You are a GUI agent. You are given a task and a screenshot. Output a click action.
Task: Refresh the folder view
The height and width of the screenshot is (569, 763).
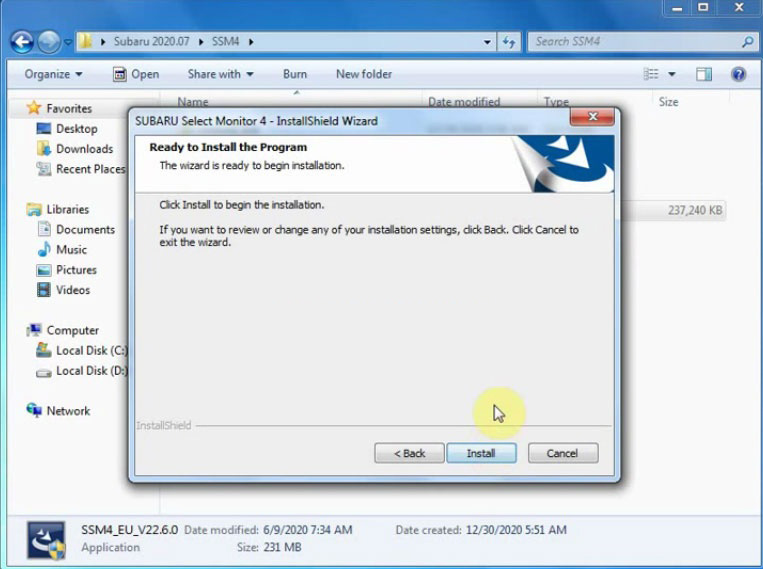coord(509,42)
